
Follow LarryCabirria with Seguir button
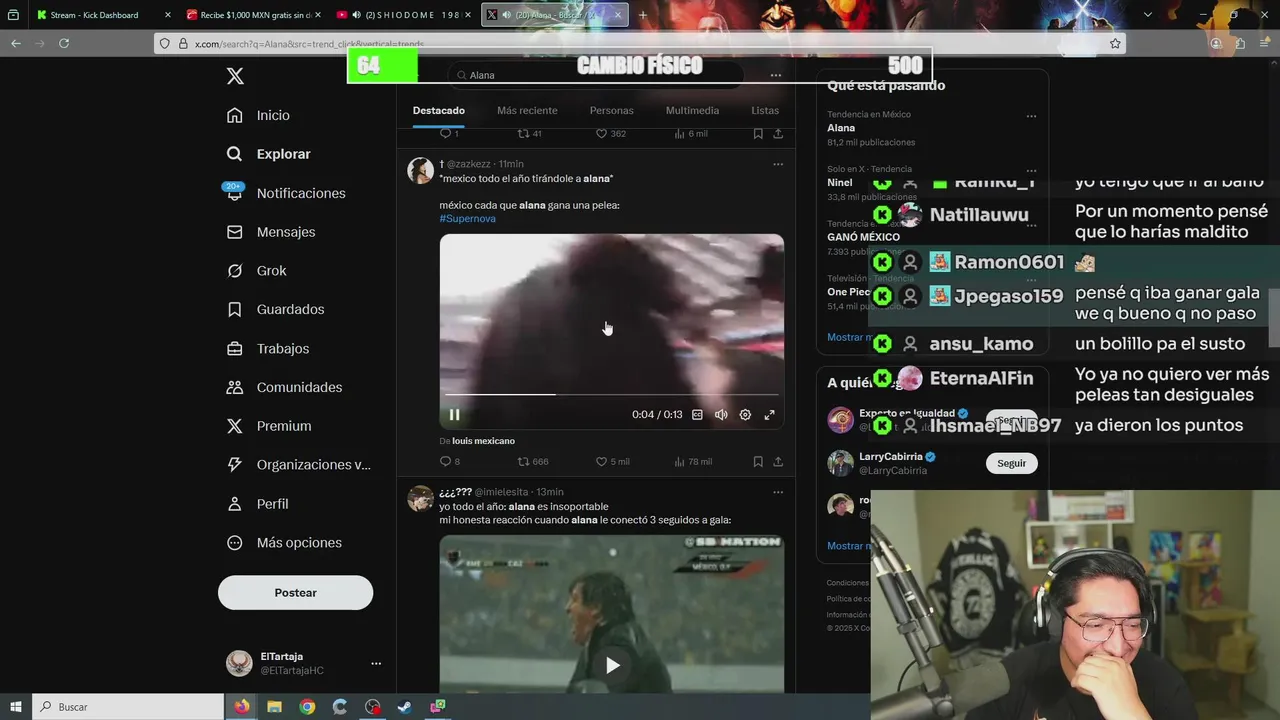[x=1011, y=463]
